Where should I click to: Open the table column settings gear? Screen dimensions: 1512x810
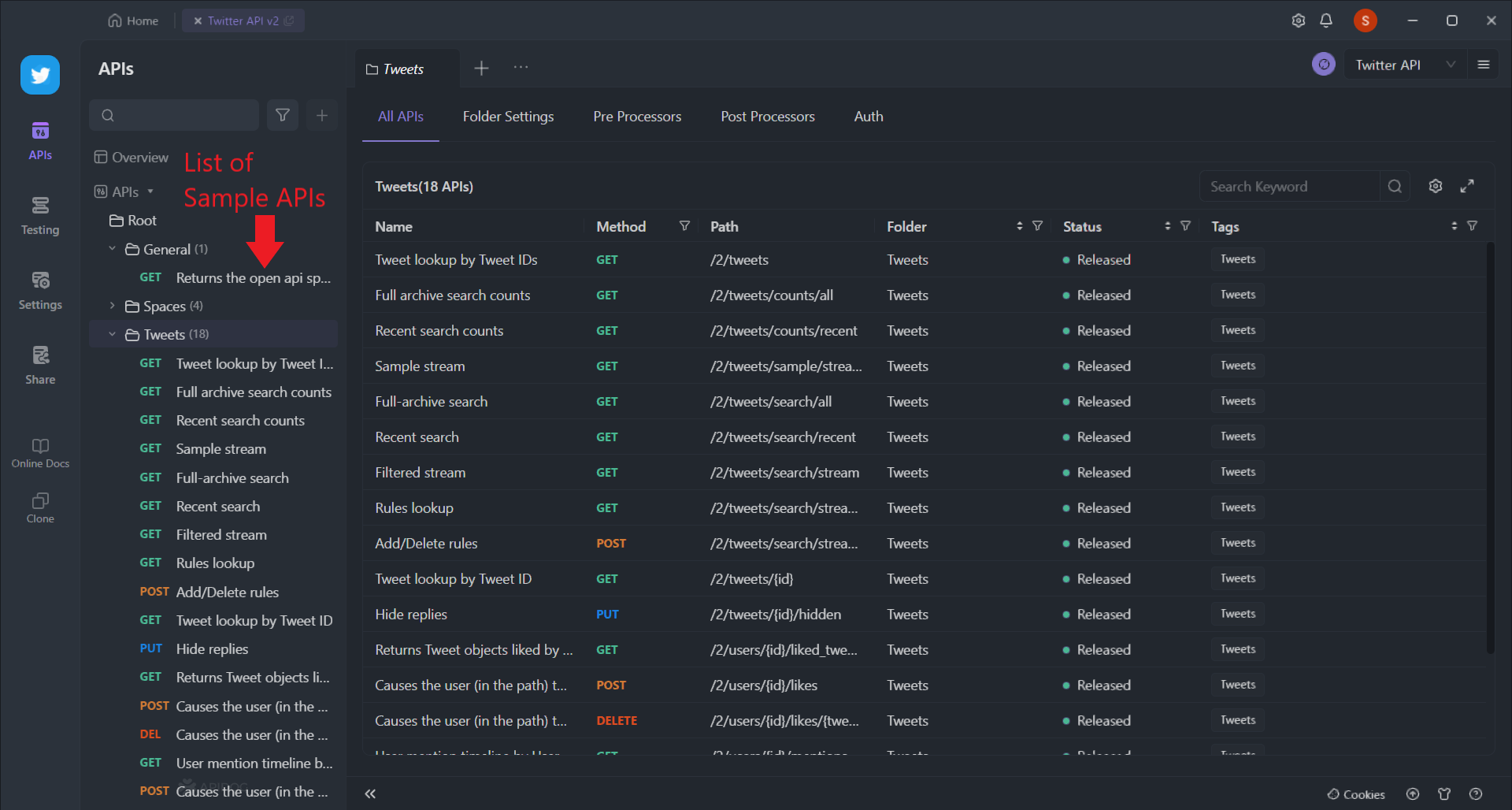[x=1436, y=186]
